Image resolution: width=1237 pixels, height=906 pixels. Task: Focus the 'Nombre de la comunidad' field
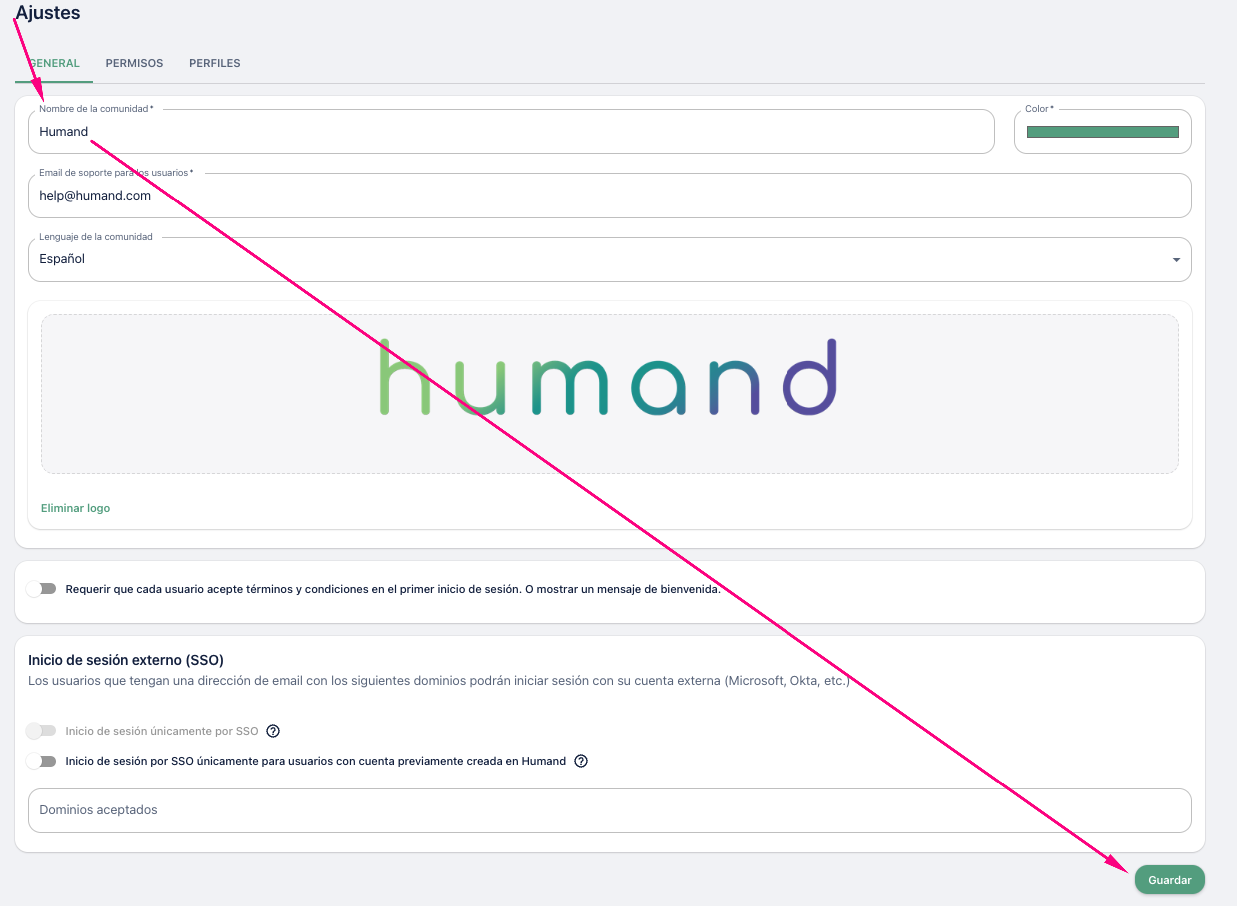click(510, 132)
